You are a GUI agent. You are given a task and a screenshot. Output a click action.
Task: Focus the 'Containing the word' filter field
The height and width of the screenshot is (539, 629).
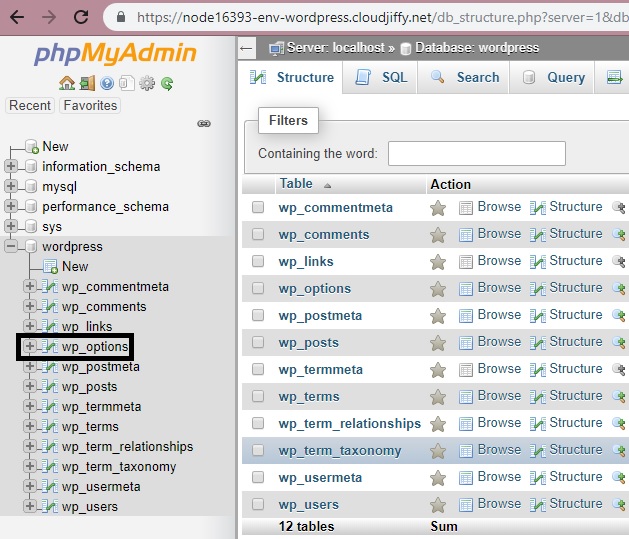[477, 153]
